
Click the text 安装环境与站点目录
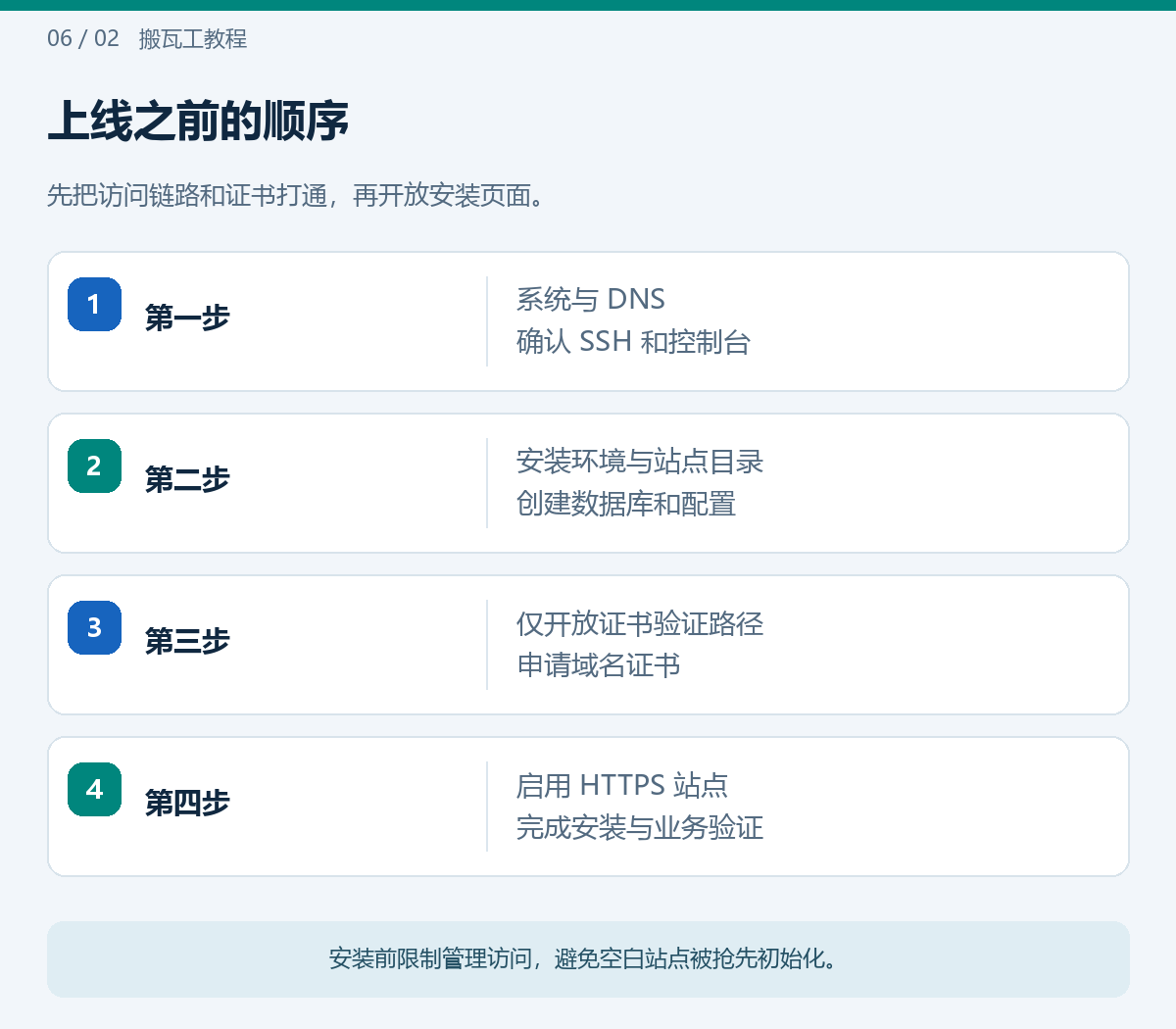pos(640,461)
